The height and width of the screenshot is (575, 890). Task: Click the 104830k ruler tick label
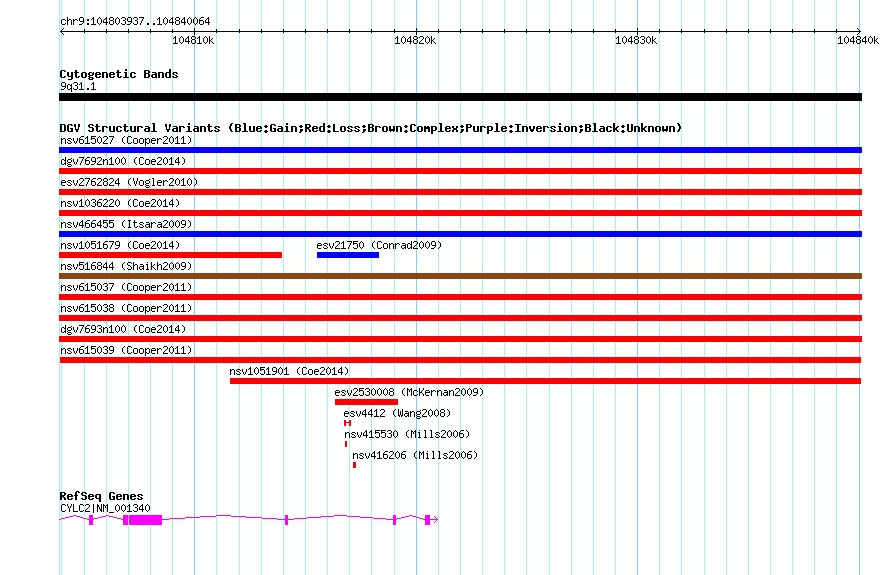point(636,40)
